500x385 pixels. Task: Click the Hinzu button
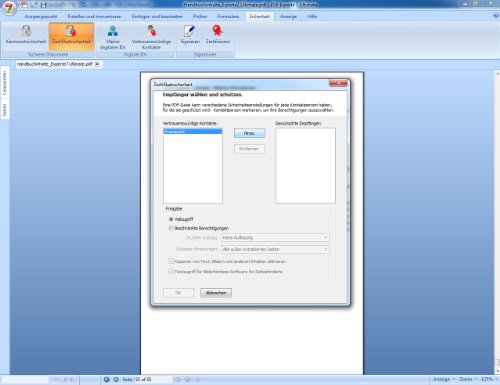(249, 133)
